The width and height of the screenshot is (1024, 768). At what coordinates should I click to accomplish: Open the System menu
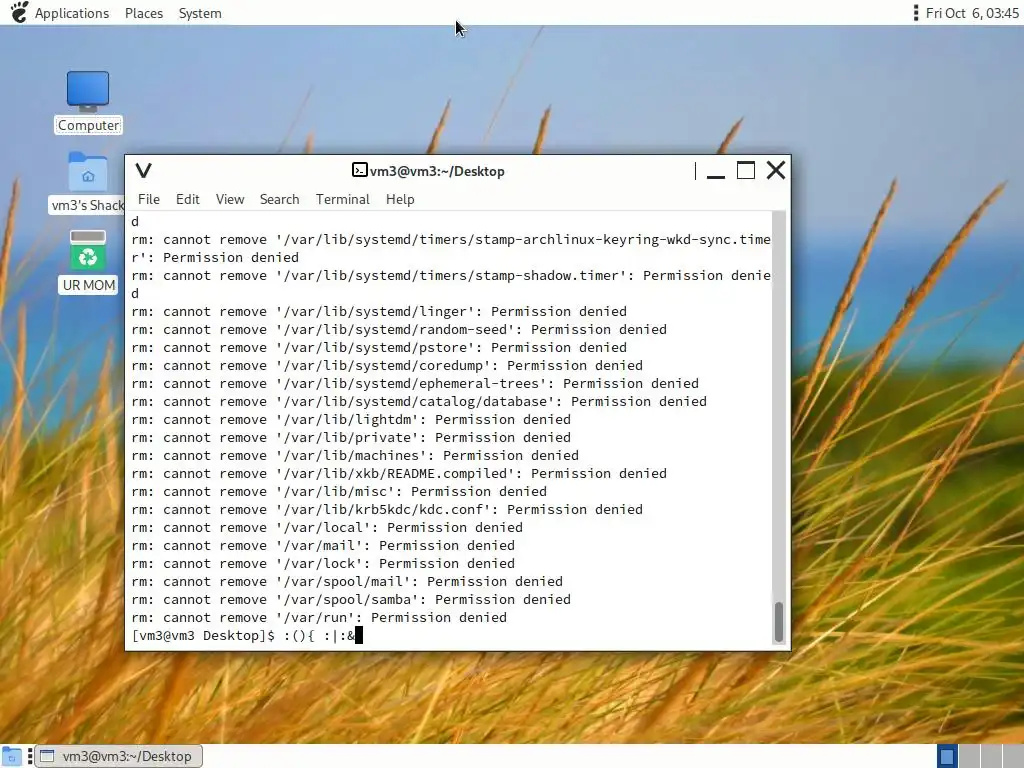point(200,13)
